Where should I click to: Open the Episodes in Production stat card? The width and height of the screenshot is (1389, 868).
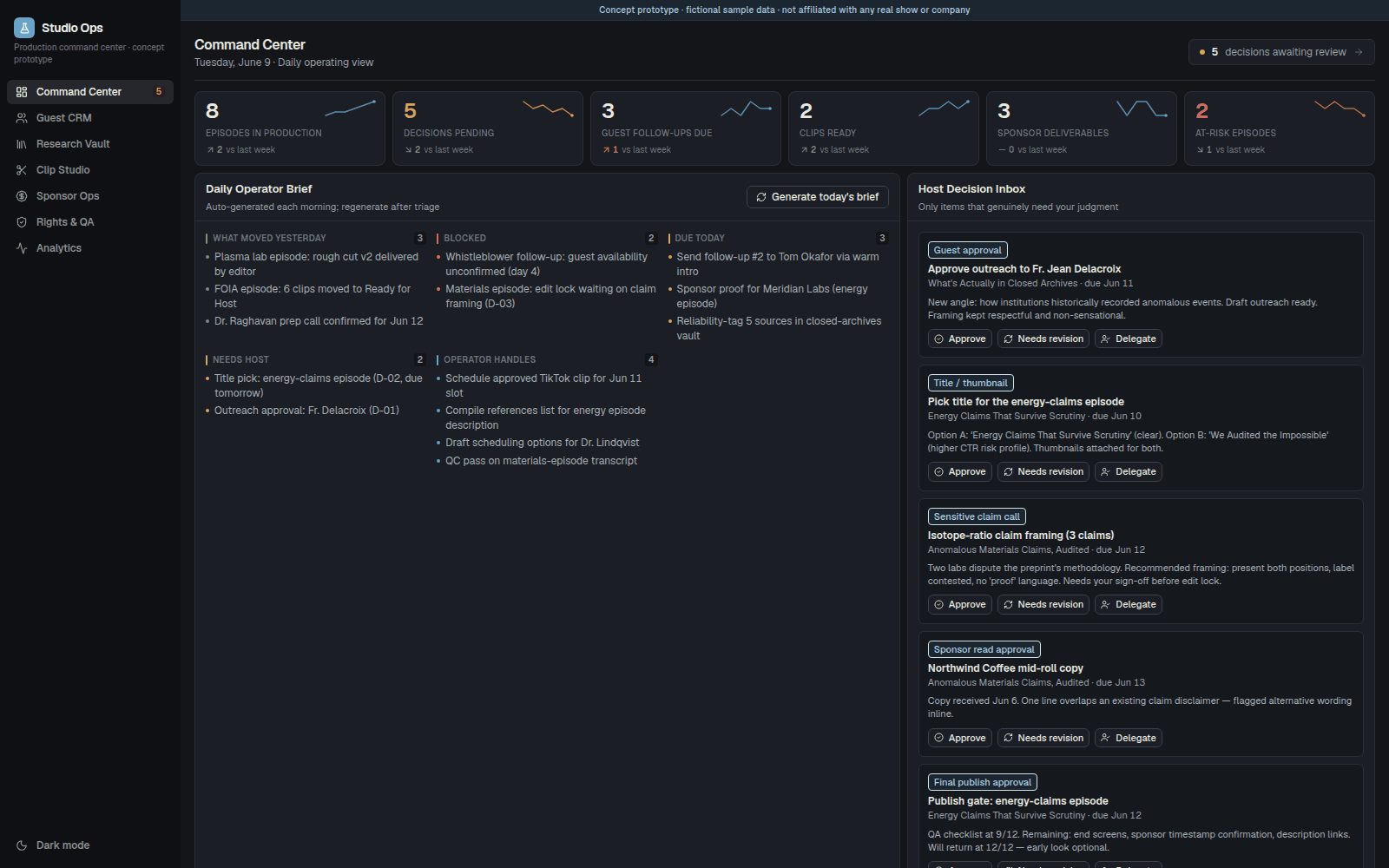(x=290, y=128)
